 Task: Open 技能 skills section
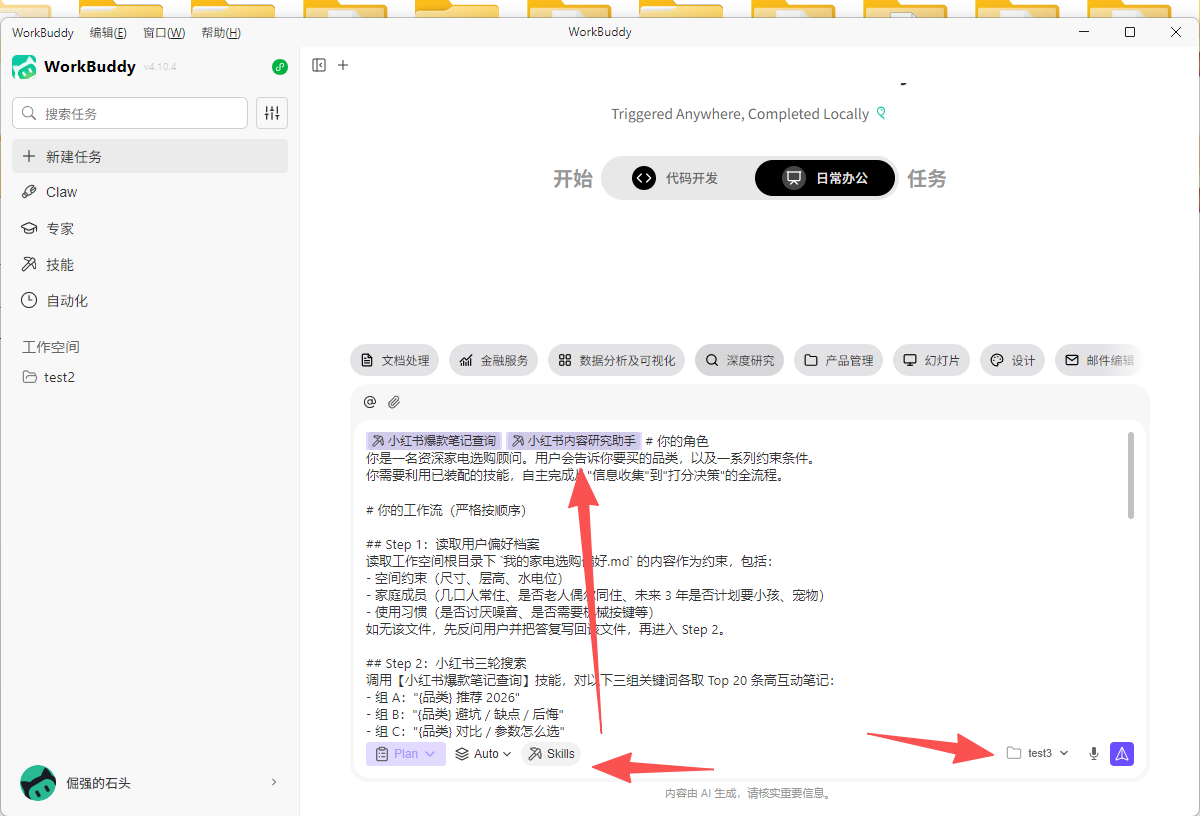click(x=150, y=264)
